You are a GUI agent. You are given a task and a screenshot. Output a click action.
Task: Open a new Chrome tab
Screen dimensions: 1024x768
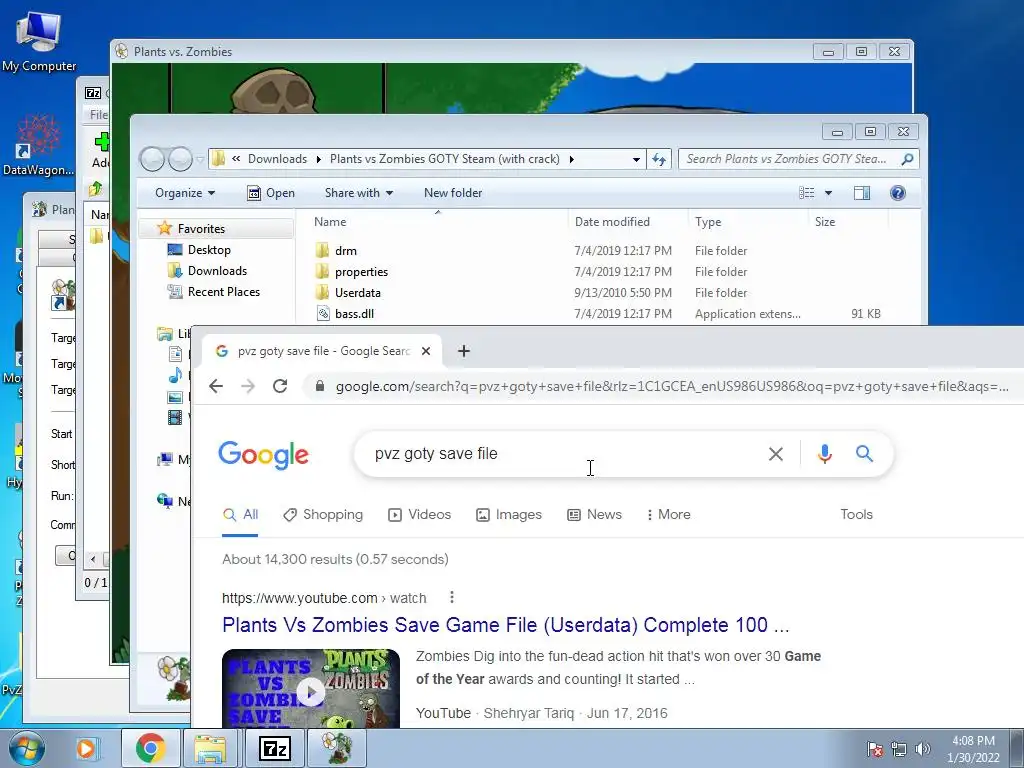[x=464, y=351]
